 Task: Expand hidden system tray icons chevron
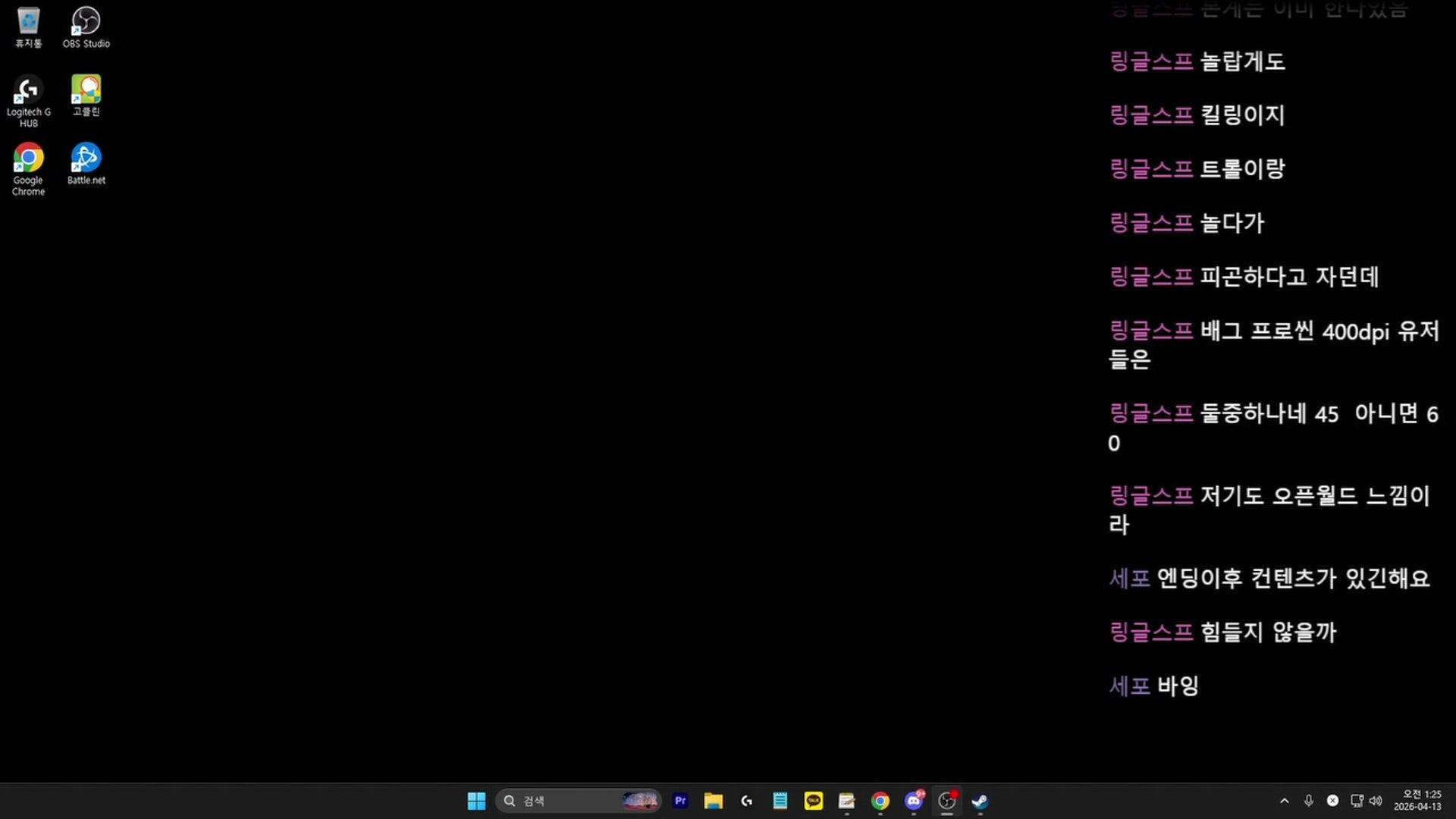pos(1284,801)
